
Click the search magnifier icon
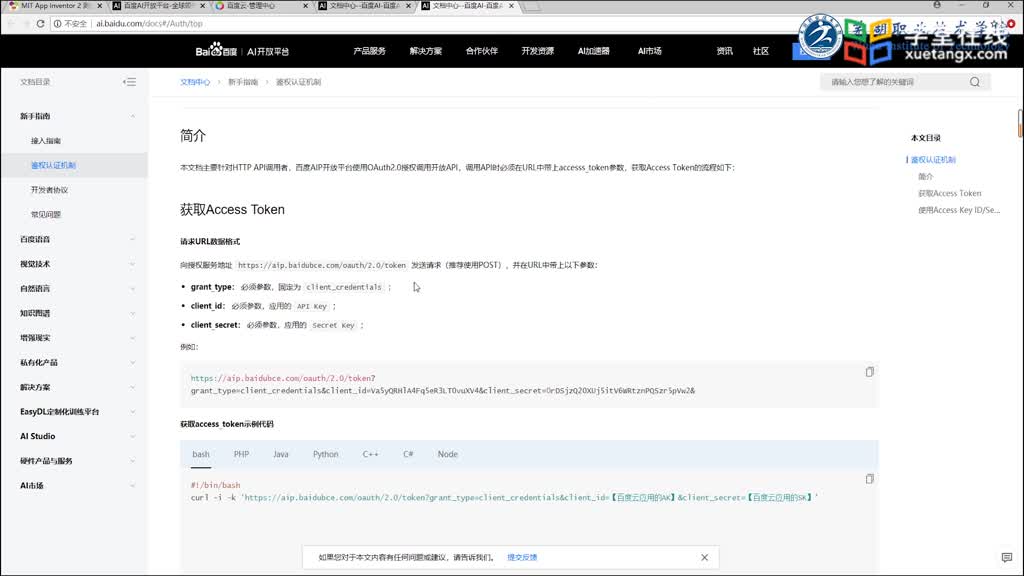[974, 82]
